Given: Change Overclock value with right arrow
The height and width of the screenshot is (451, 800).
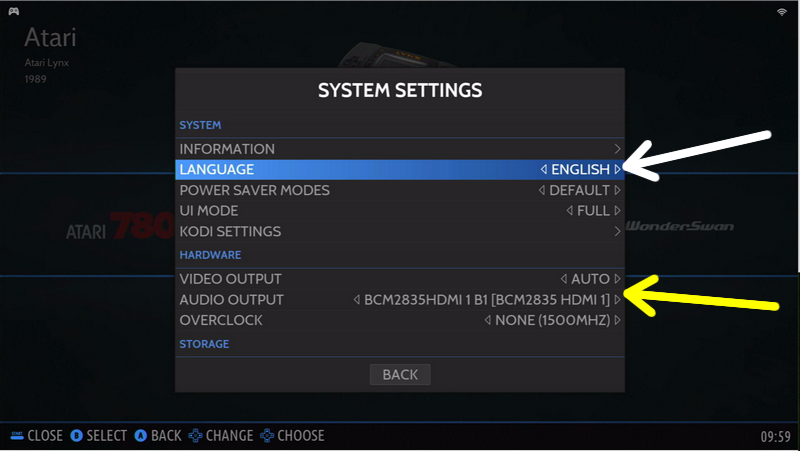Looking at the screenshot, I should tap(617, 320).
